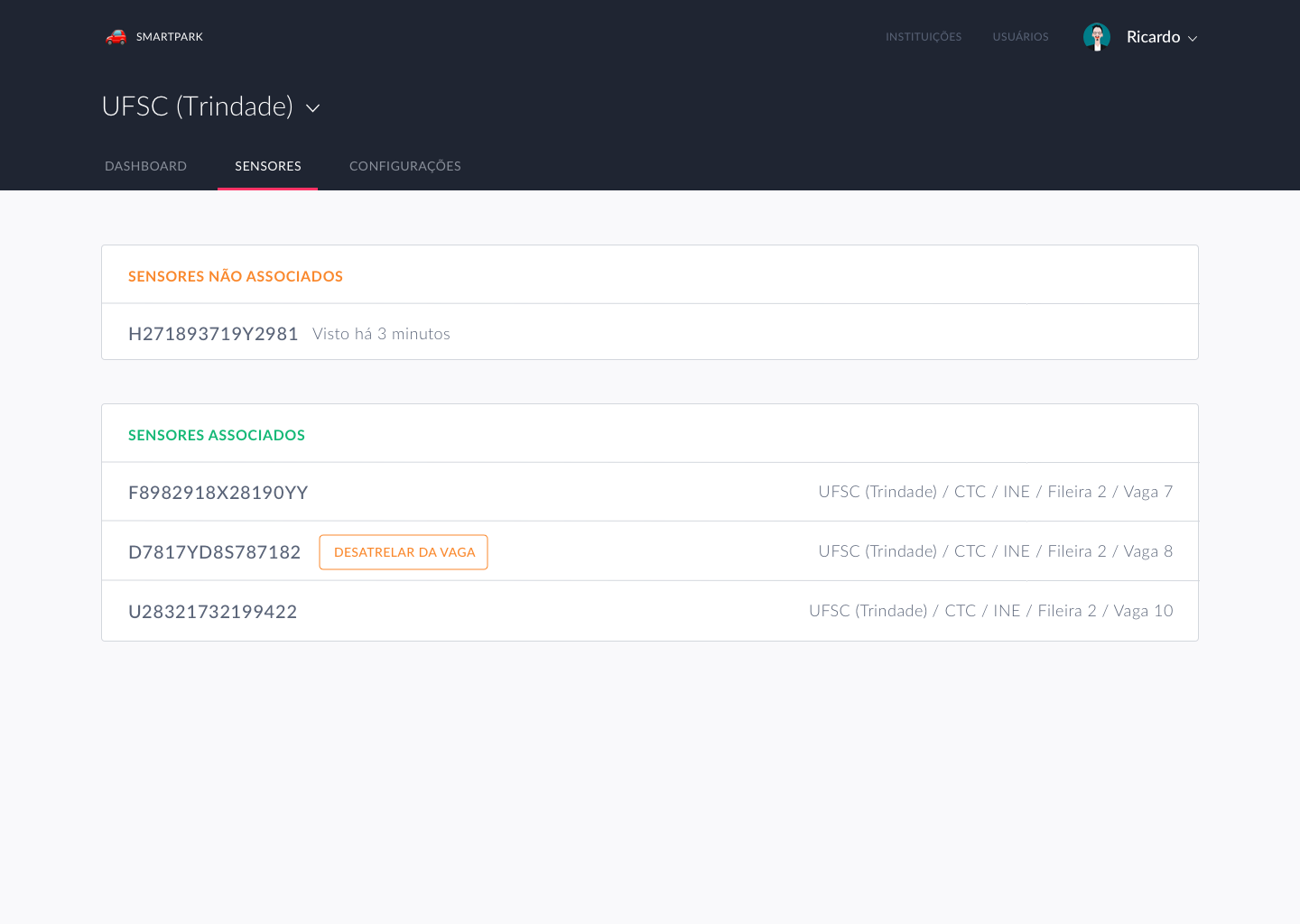Click the SMARTPARK brand name text
The width and height of the screenshot is (1300, 924).
[170, 37]
